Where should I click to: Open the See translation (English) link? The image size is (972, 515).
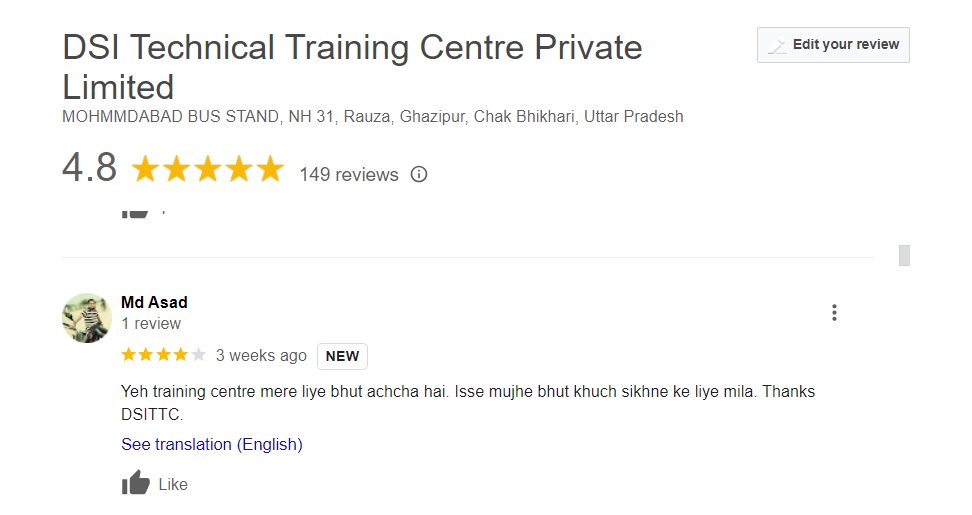[212, 444]
